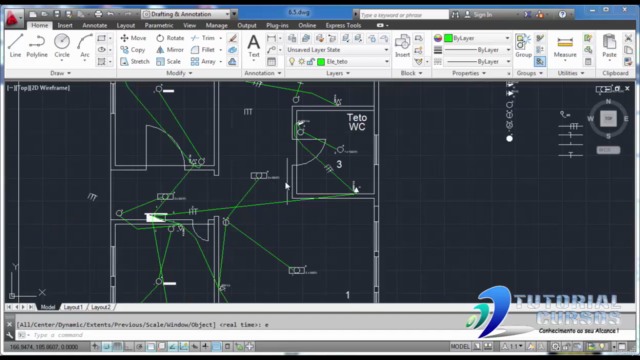Toggle layer on/off lightbulb icon
640x360 pixels.
pos(292,62)
